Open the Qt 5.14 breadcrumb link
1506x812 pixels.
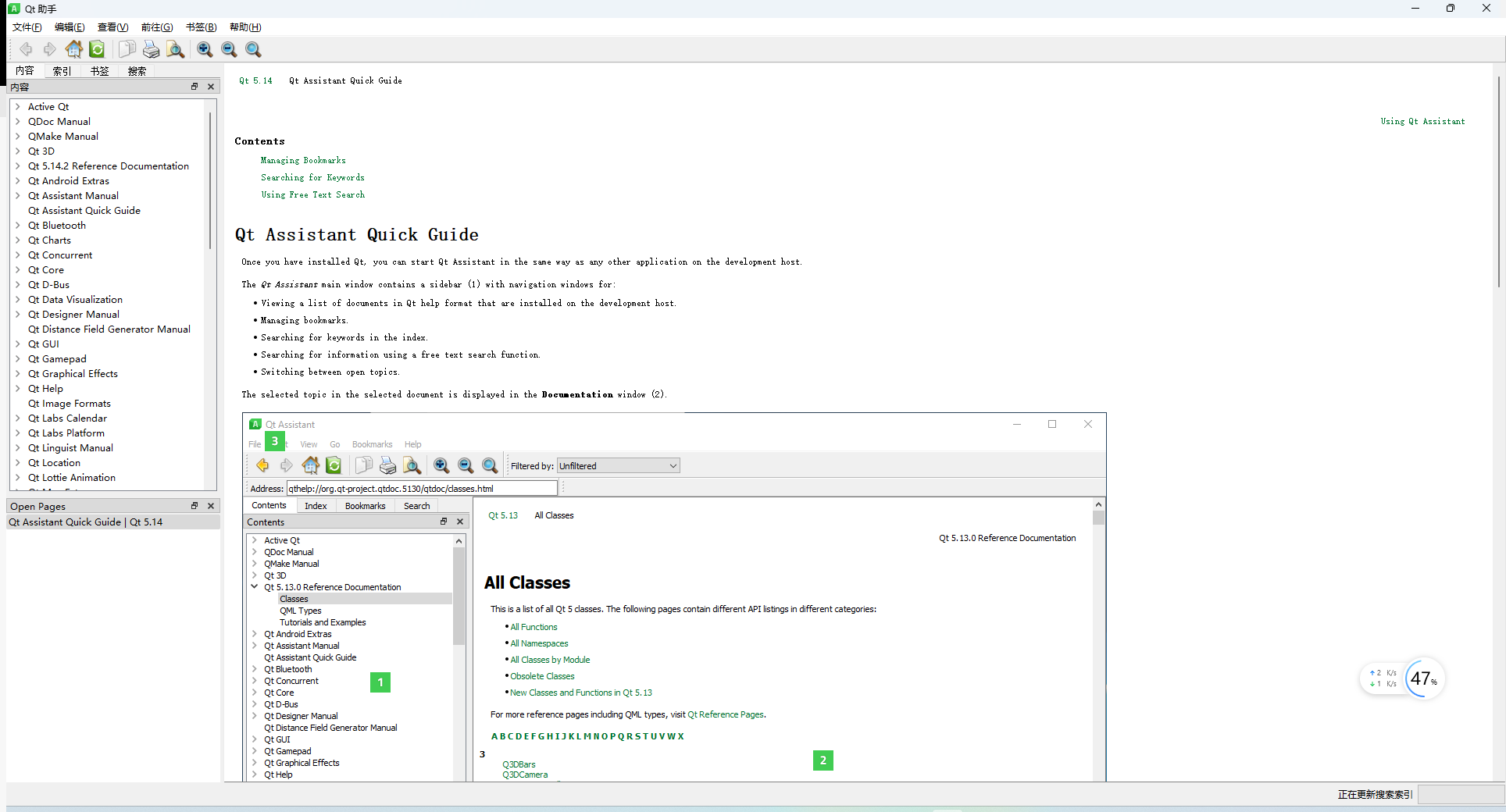(x=255, y=80)
